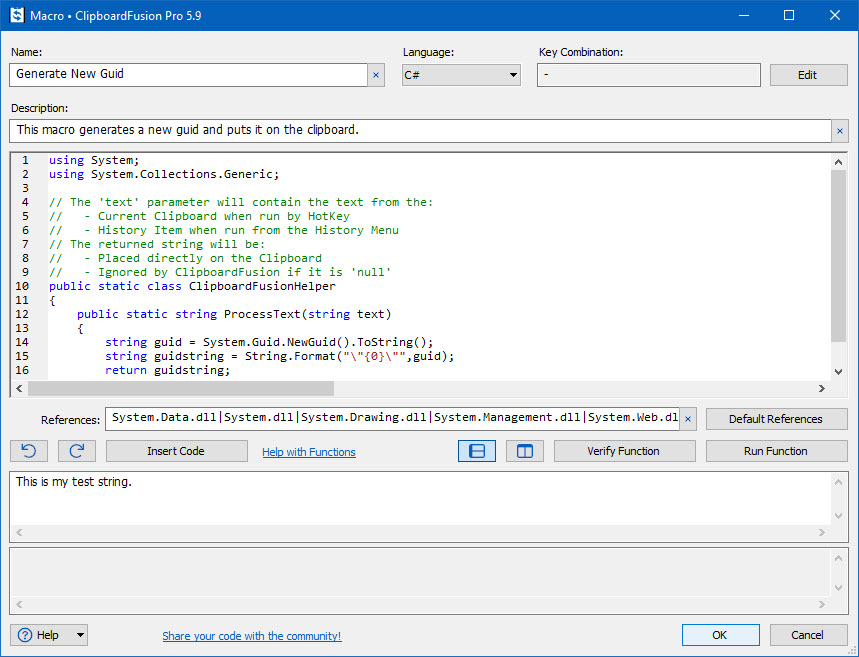Click the empty output results box
This screenshot has height=657, width=859.
click(x=420, y=573)
